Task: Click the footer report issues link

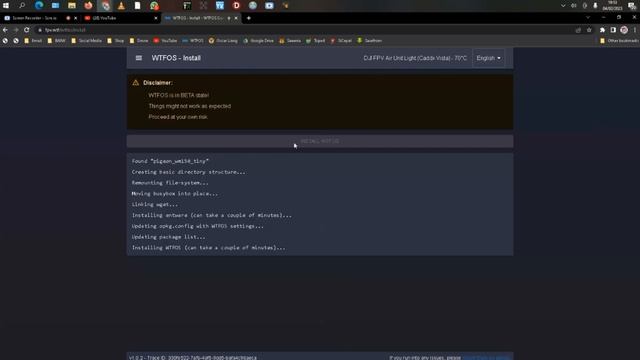Action: click(487, 358)
